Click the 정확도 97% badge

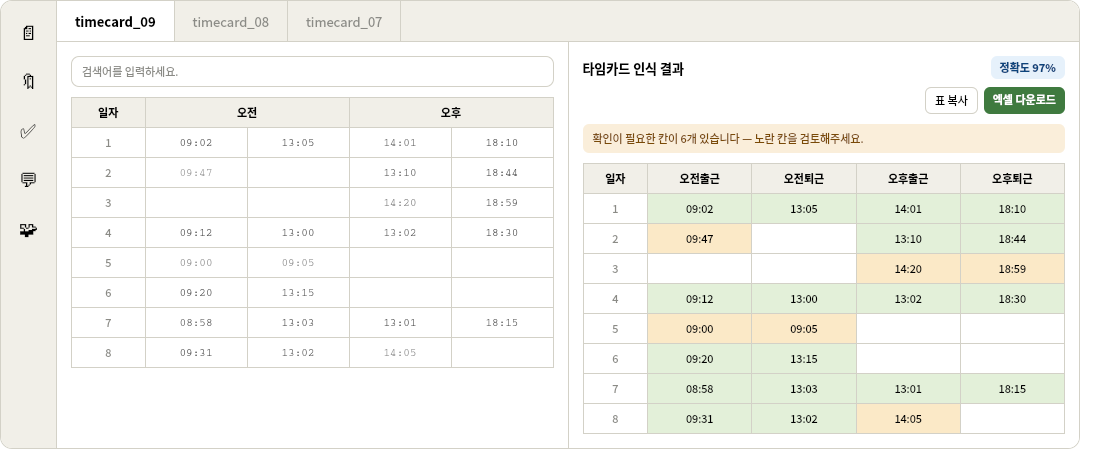pyautogui.click(x=1028, y=68)
